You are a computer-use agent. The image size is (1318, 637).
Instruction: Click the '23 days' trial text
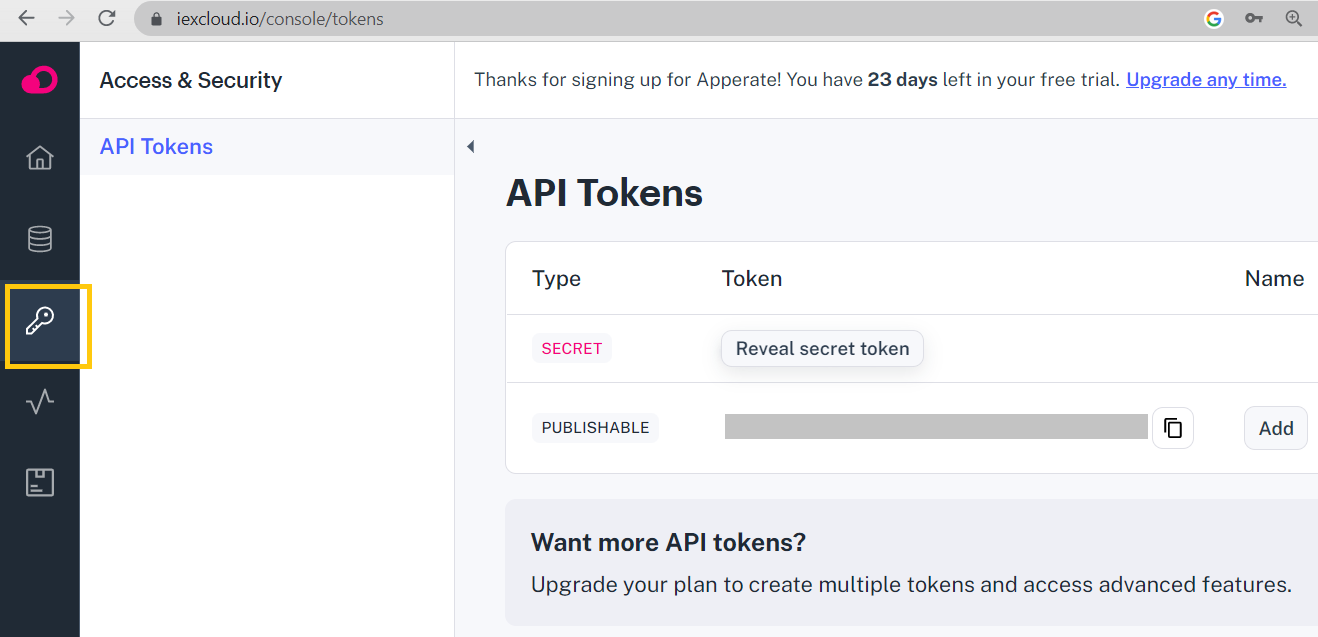[903, 80]
